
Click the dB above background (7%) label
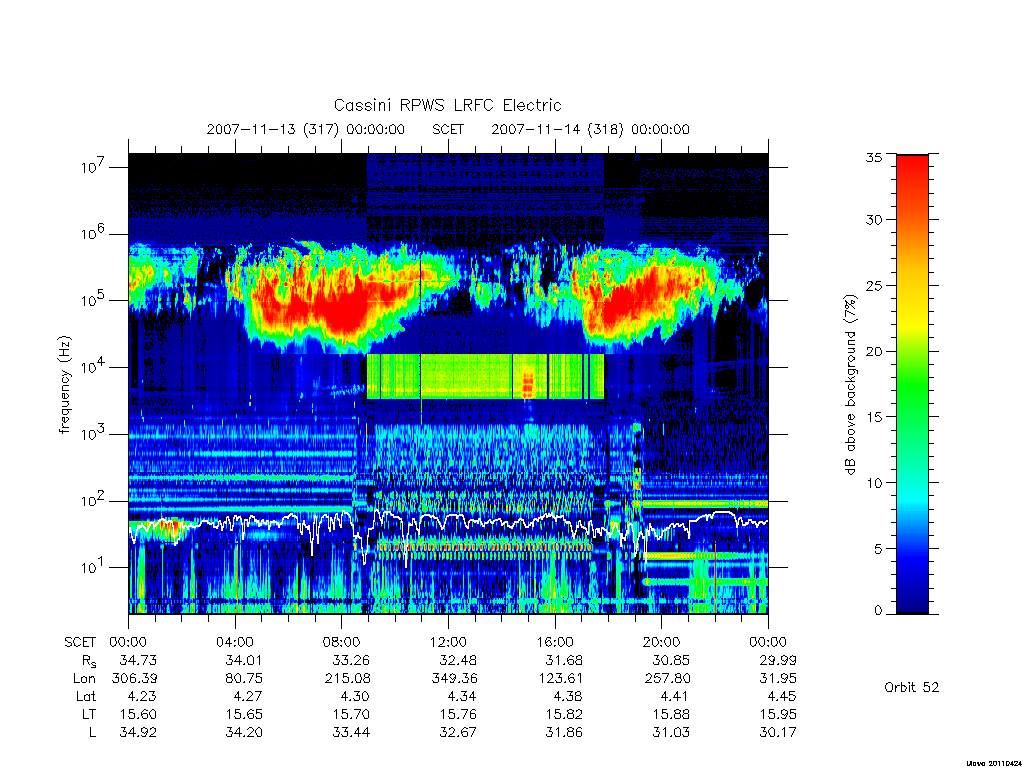tap(850, 385)
